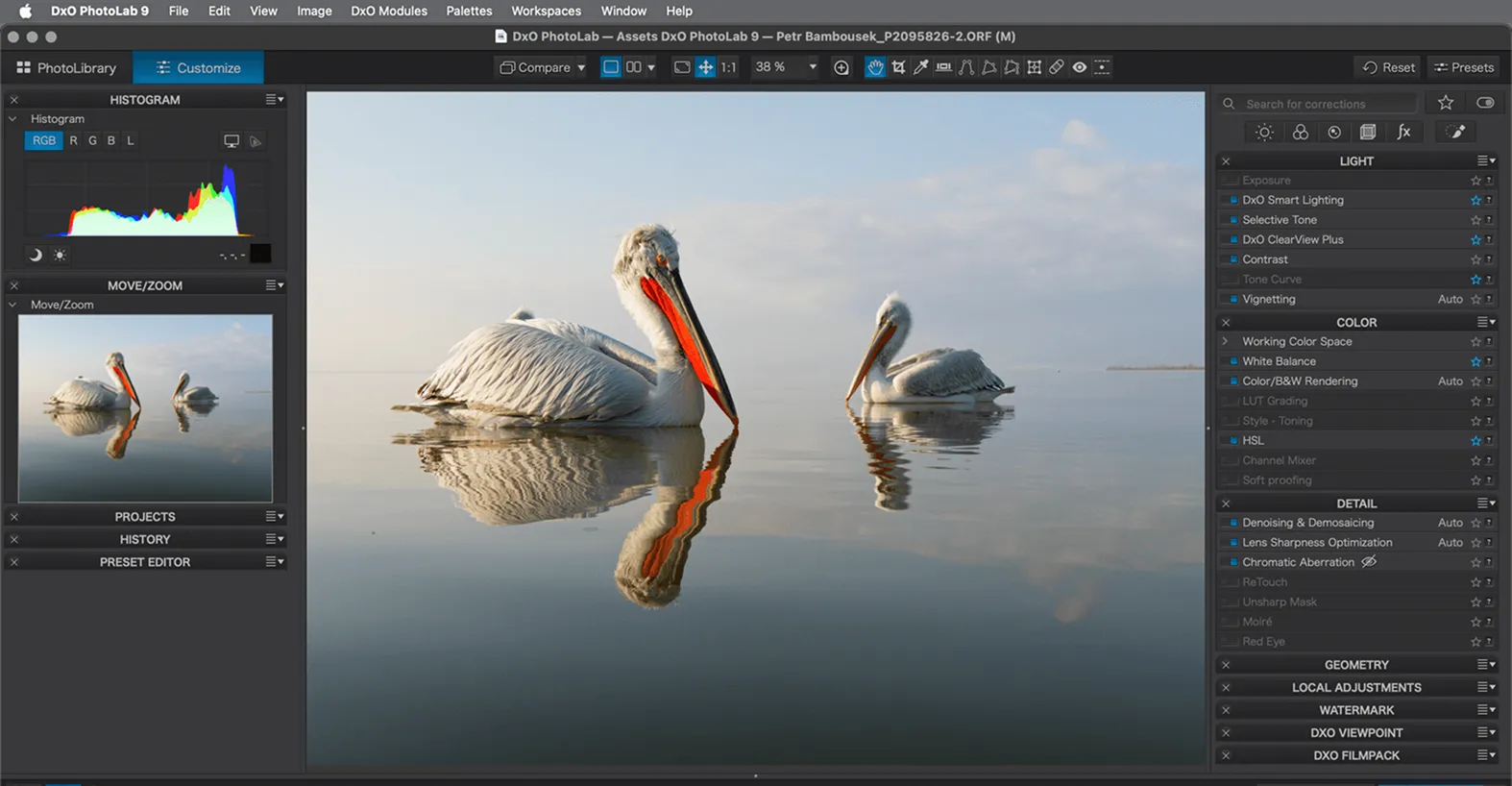Collapse the Move/Zoom sub-panel chevron
1512x786 pixels.
coord(13,305)
